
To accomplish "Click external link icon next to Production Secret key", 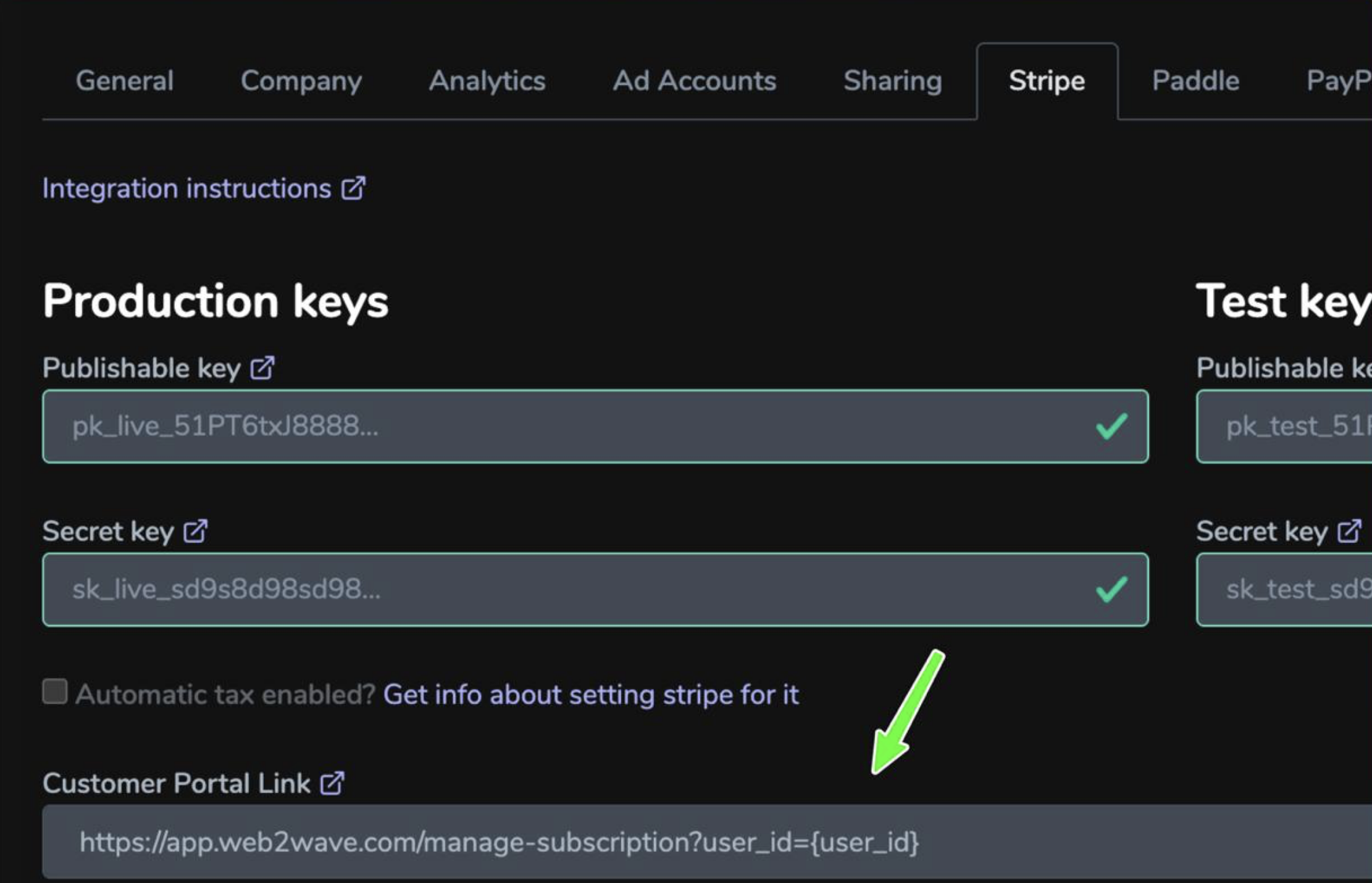I will pyautogui.click(x=196, y=531).
